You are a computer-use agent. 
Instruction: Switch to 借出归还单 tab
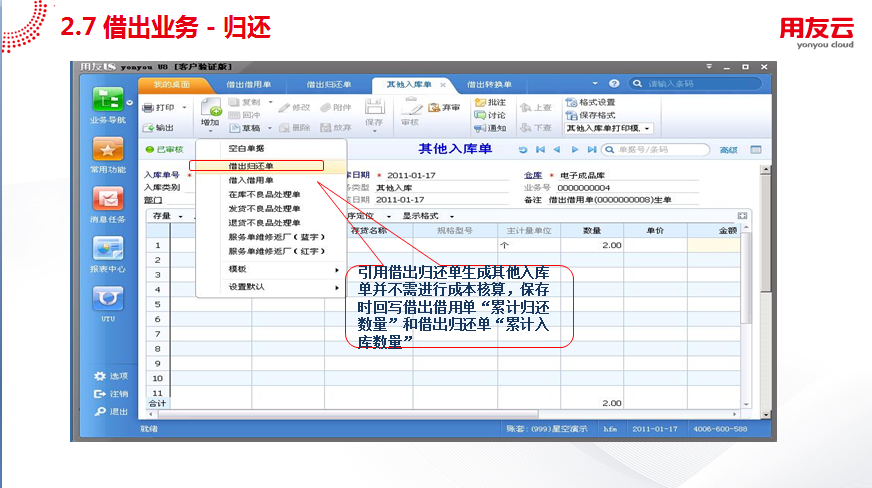[329, 84]
